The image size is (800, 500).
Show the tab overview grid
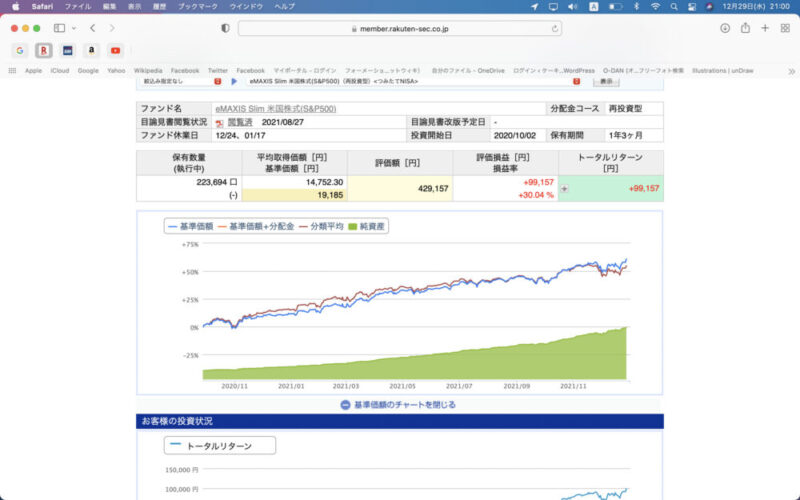click(x=785, y=28)
